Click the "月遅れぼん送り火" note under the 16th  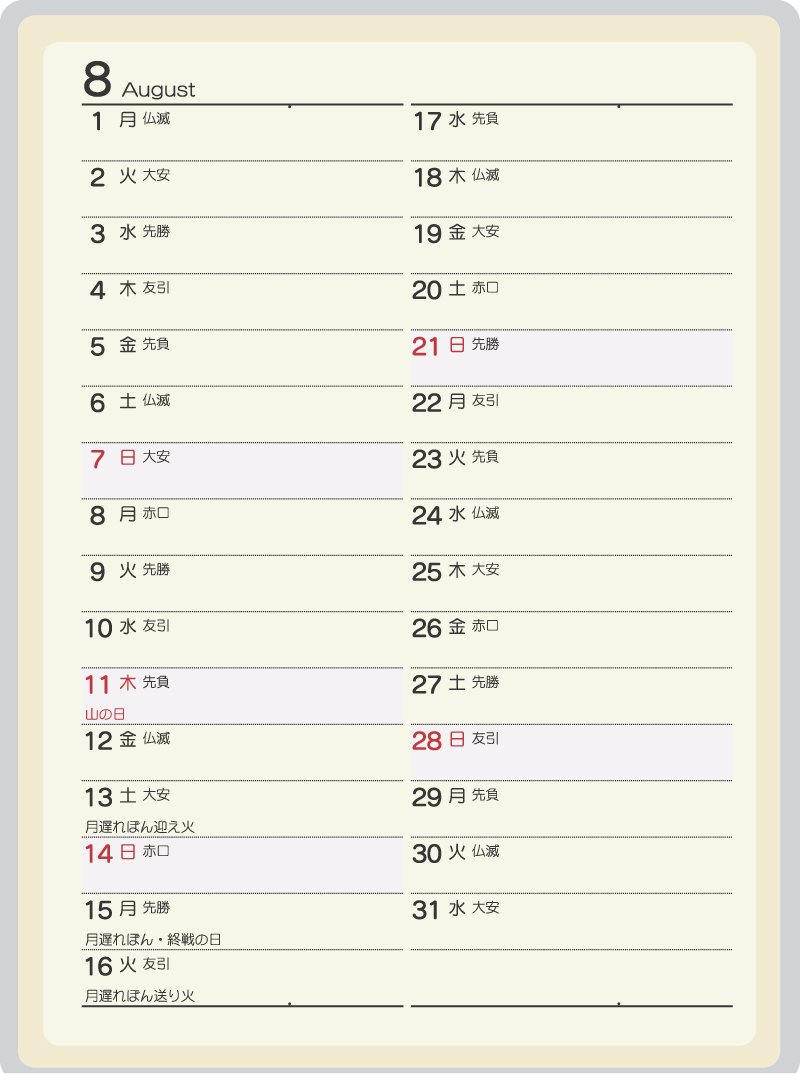(139, 996)
